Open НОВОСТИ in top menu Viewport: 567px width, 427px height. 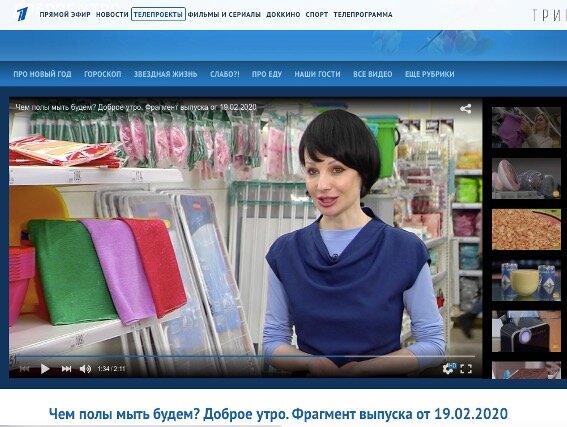click(x=112, y=14)
